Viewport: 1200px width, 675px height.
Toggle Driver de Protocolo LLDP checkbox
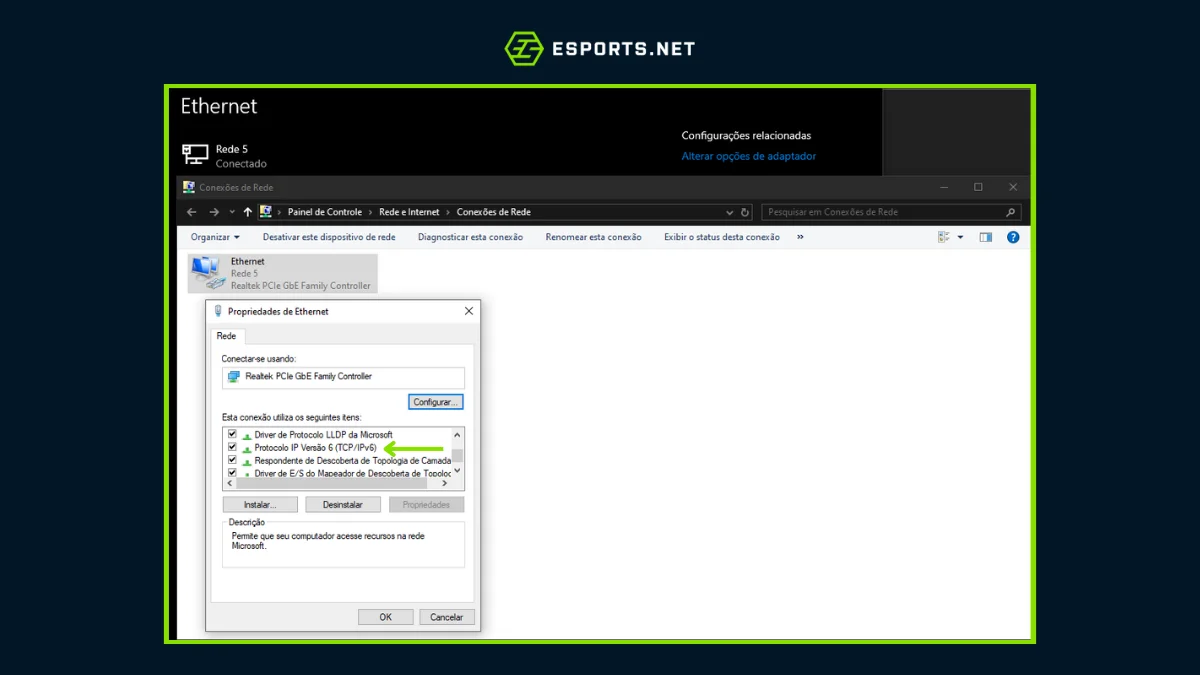point(232,434)
